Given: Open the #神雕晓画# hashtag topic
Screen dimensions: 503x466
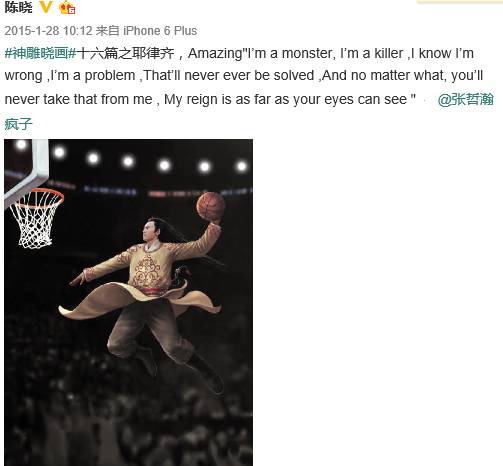Looking at the screenshot, I should pos(40,53).
